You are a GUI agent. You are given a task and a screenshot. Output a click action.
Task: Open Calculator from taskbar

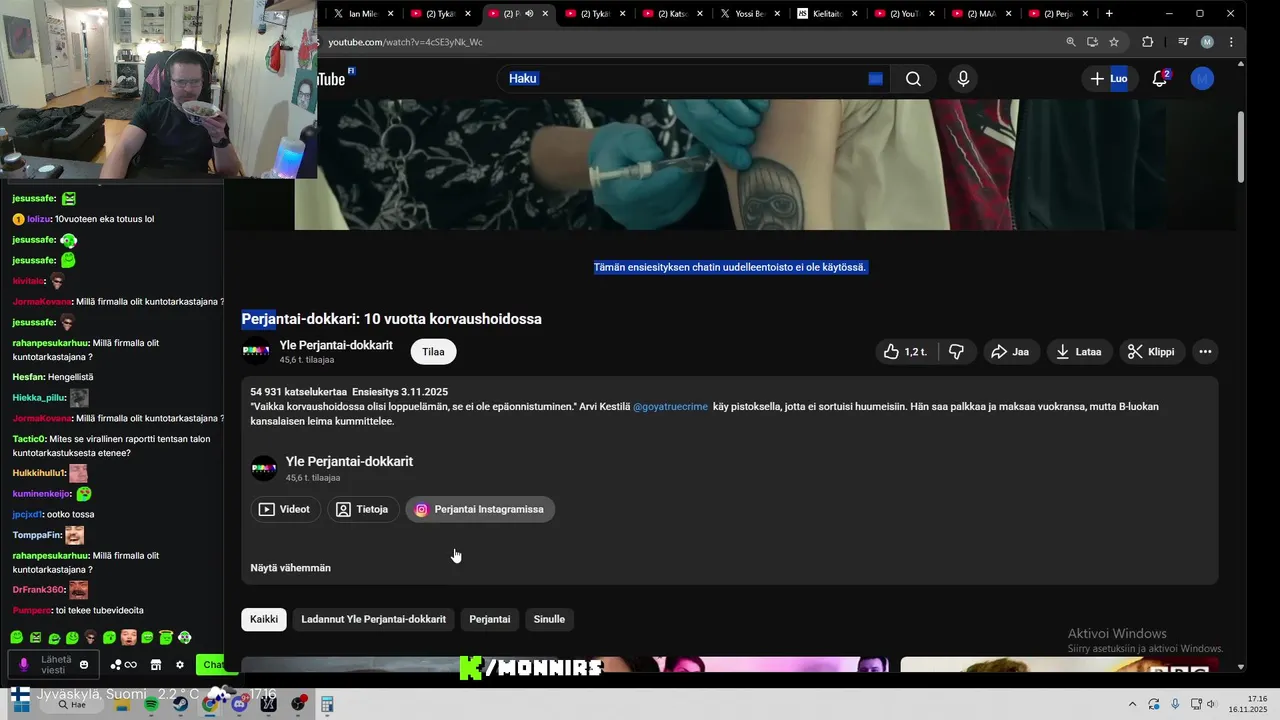coord(327,705)
